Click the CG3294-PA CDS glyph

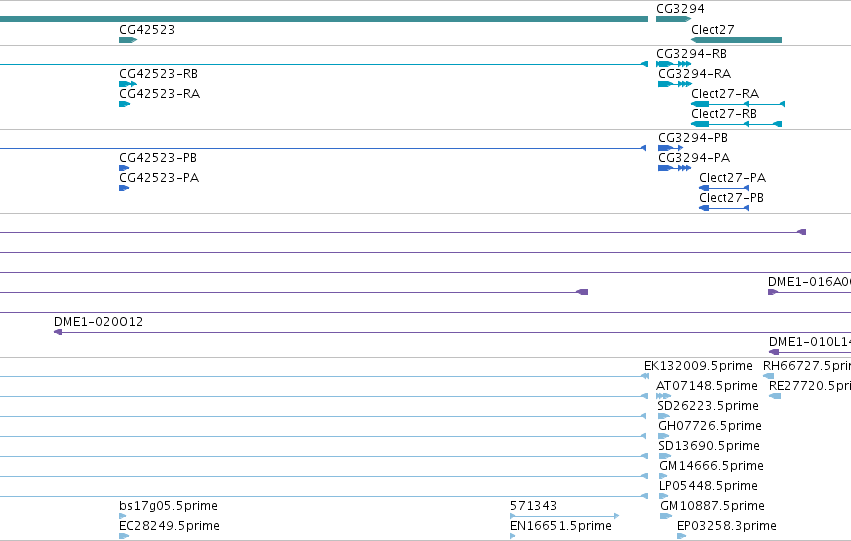point(675,168)
